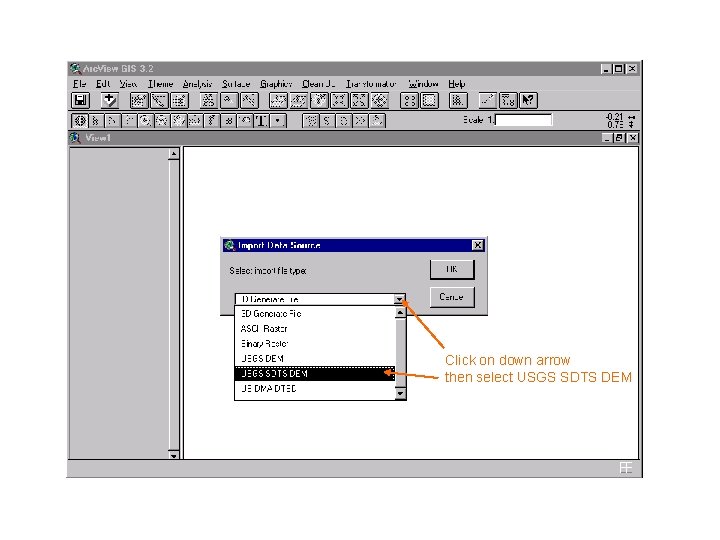Select the Zoom In magnifier tool
The image size is (720, 540).
(146, 121)
